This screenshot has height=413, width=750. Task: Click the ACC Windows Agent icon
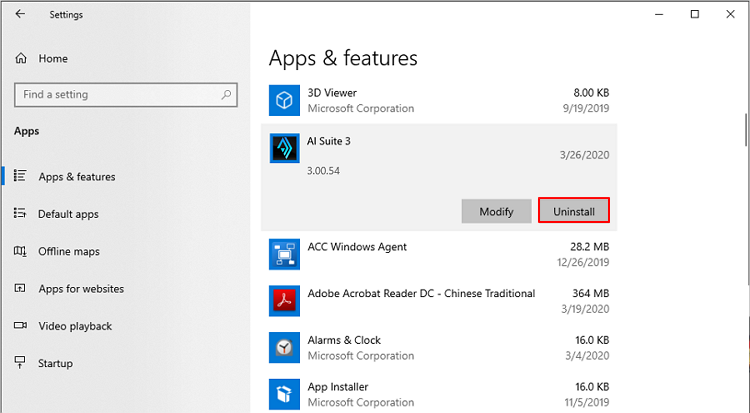pos(284,255)
